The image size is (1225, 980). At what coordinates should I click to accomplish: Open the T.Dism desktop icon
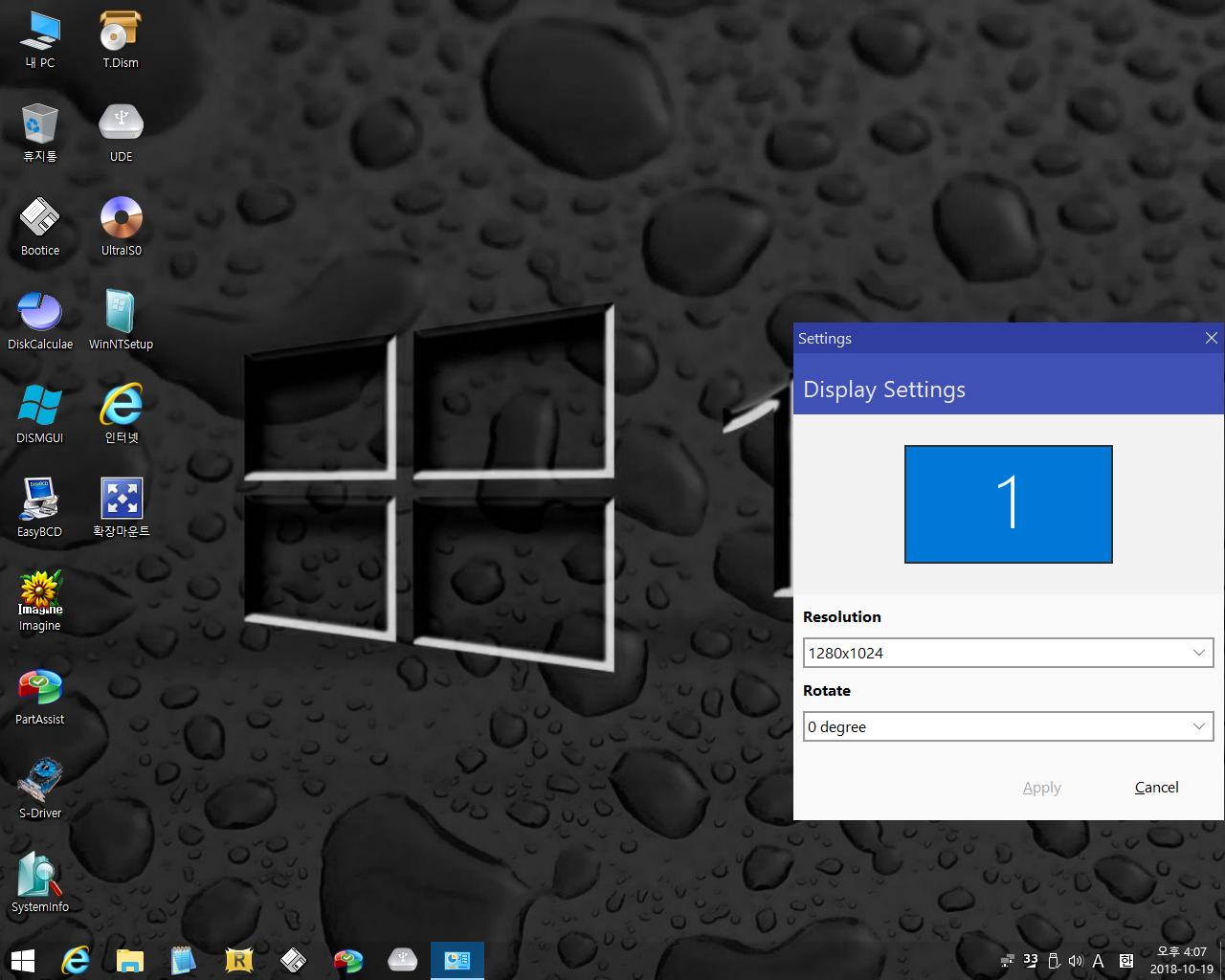point(121,40)
